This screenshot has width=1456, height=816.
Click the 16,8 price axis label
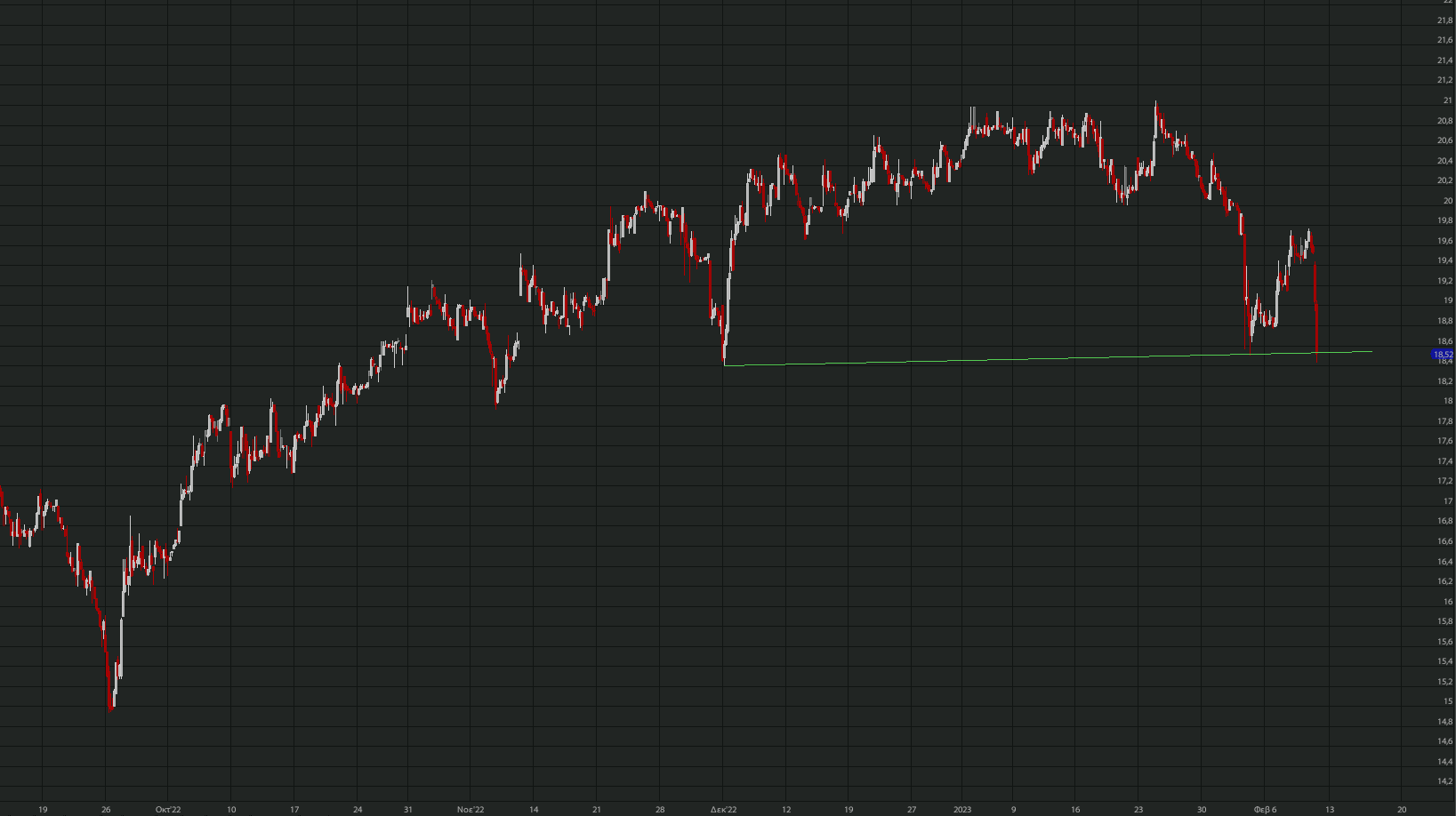1445,521
